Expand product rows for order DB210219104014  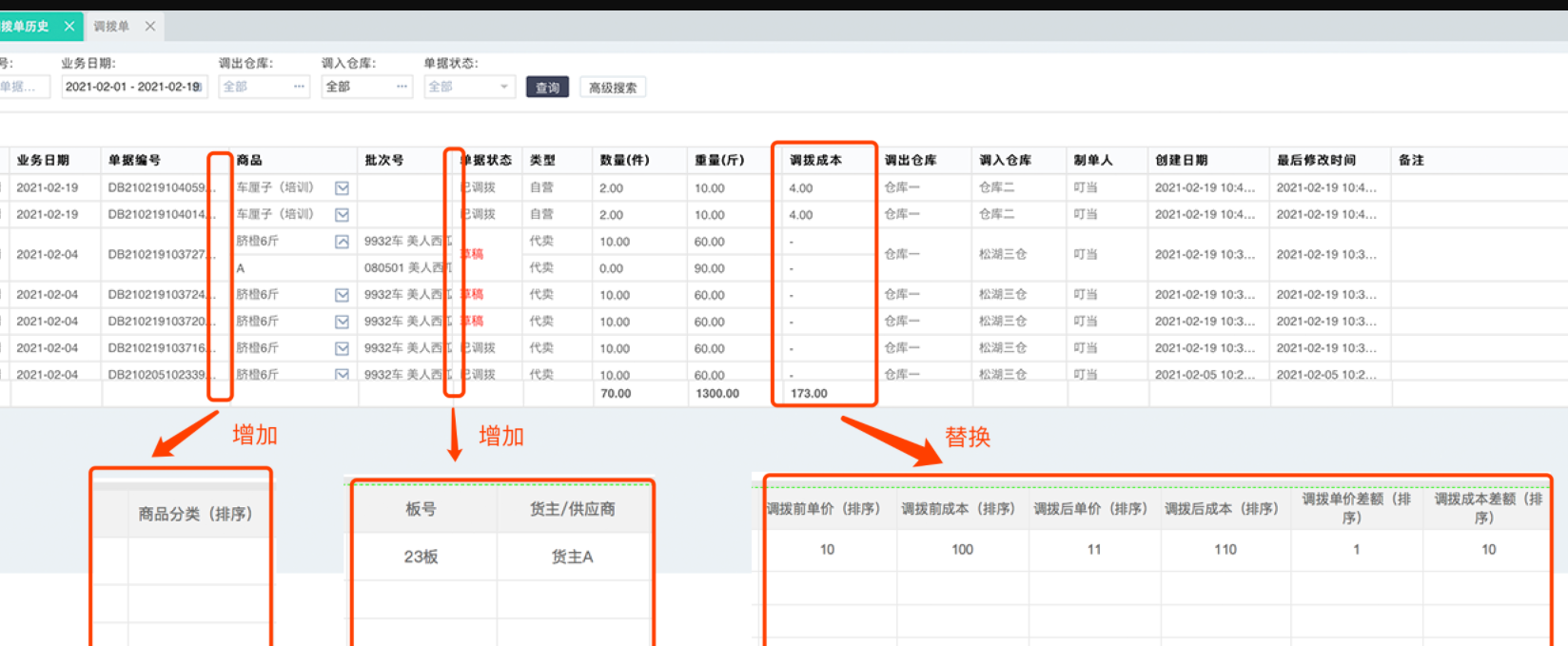(342, 215)
